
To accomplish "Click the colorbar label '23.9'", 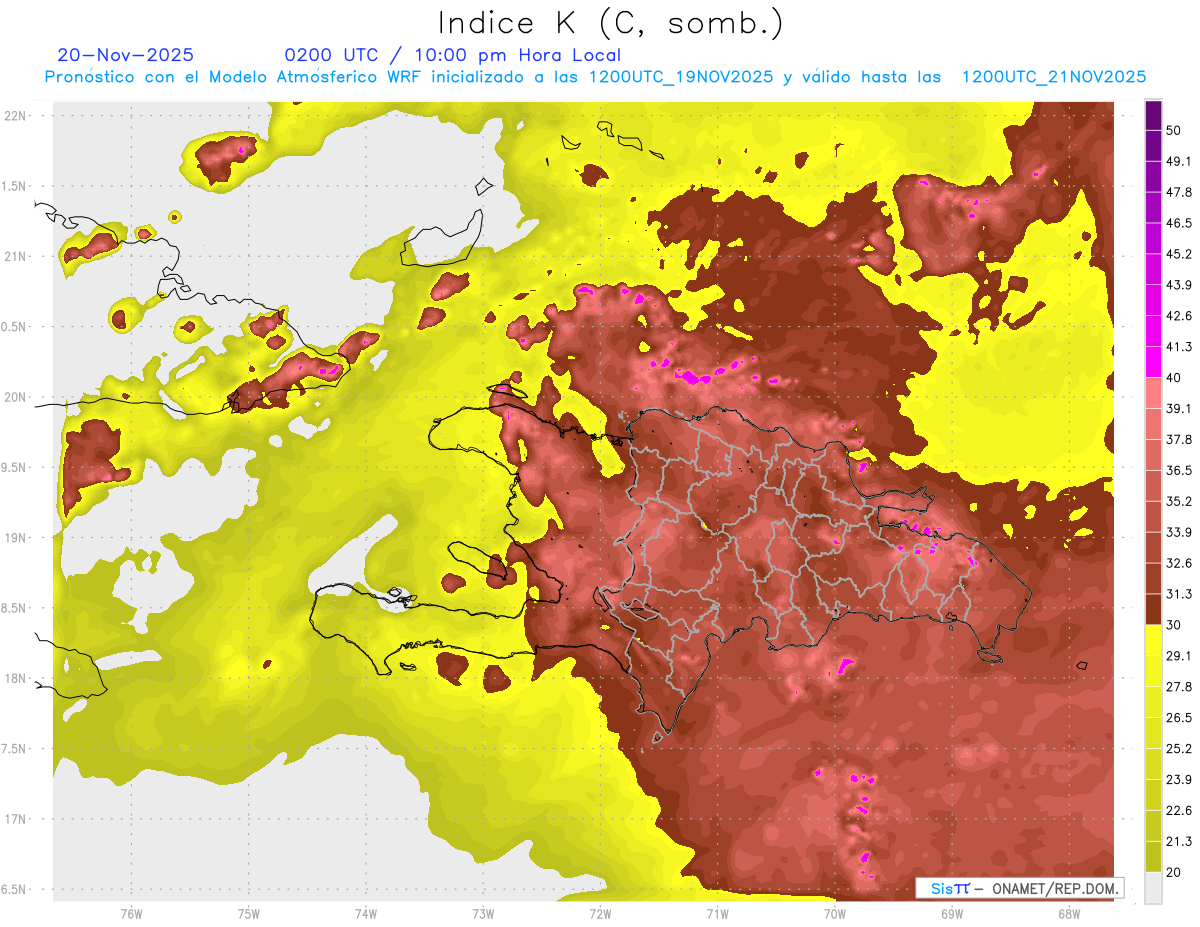I will pyautogui.click(x=1179, y=780).
